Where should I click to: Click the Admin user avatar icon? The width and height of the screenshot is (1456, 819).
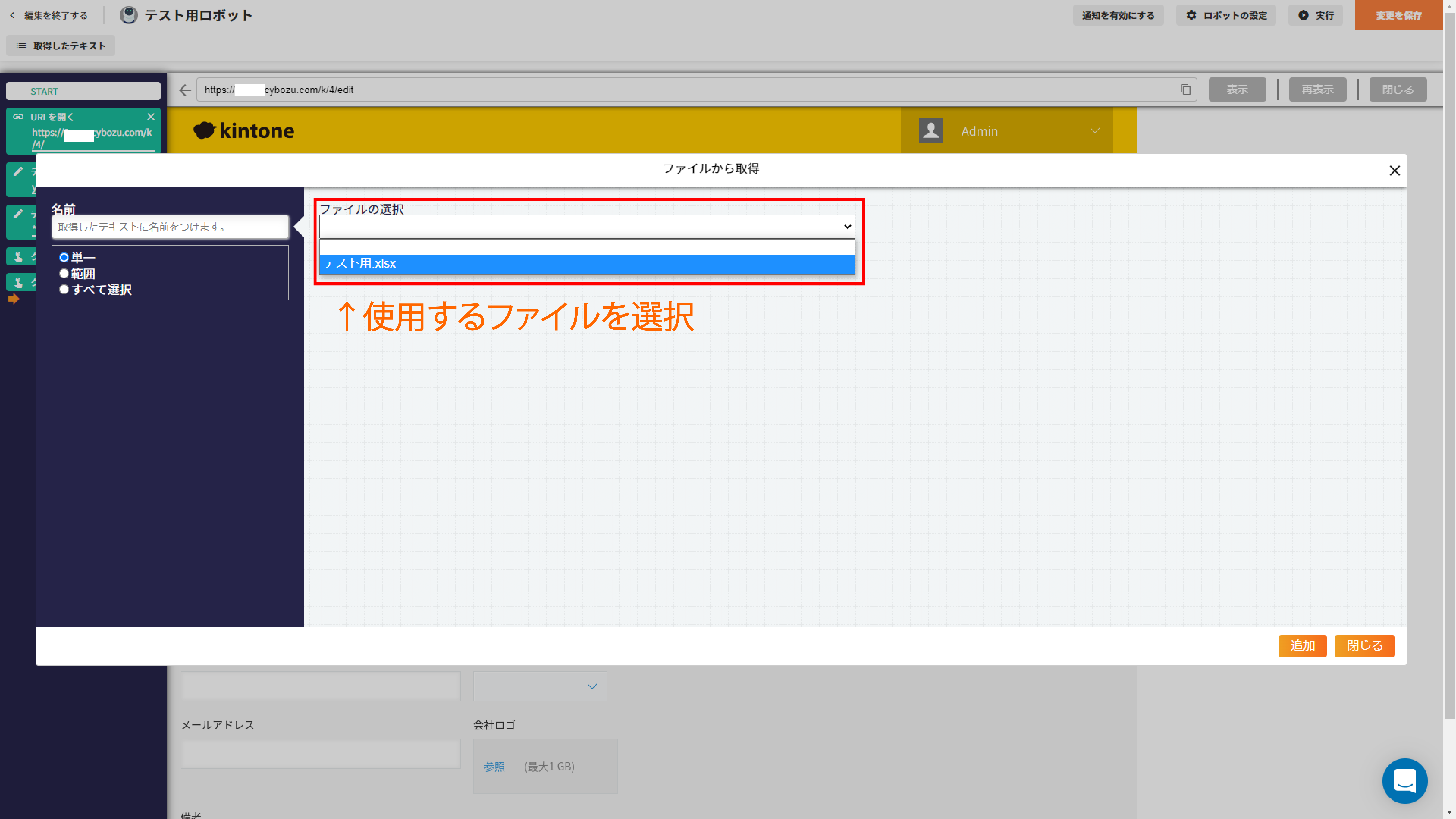point(931,130)
